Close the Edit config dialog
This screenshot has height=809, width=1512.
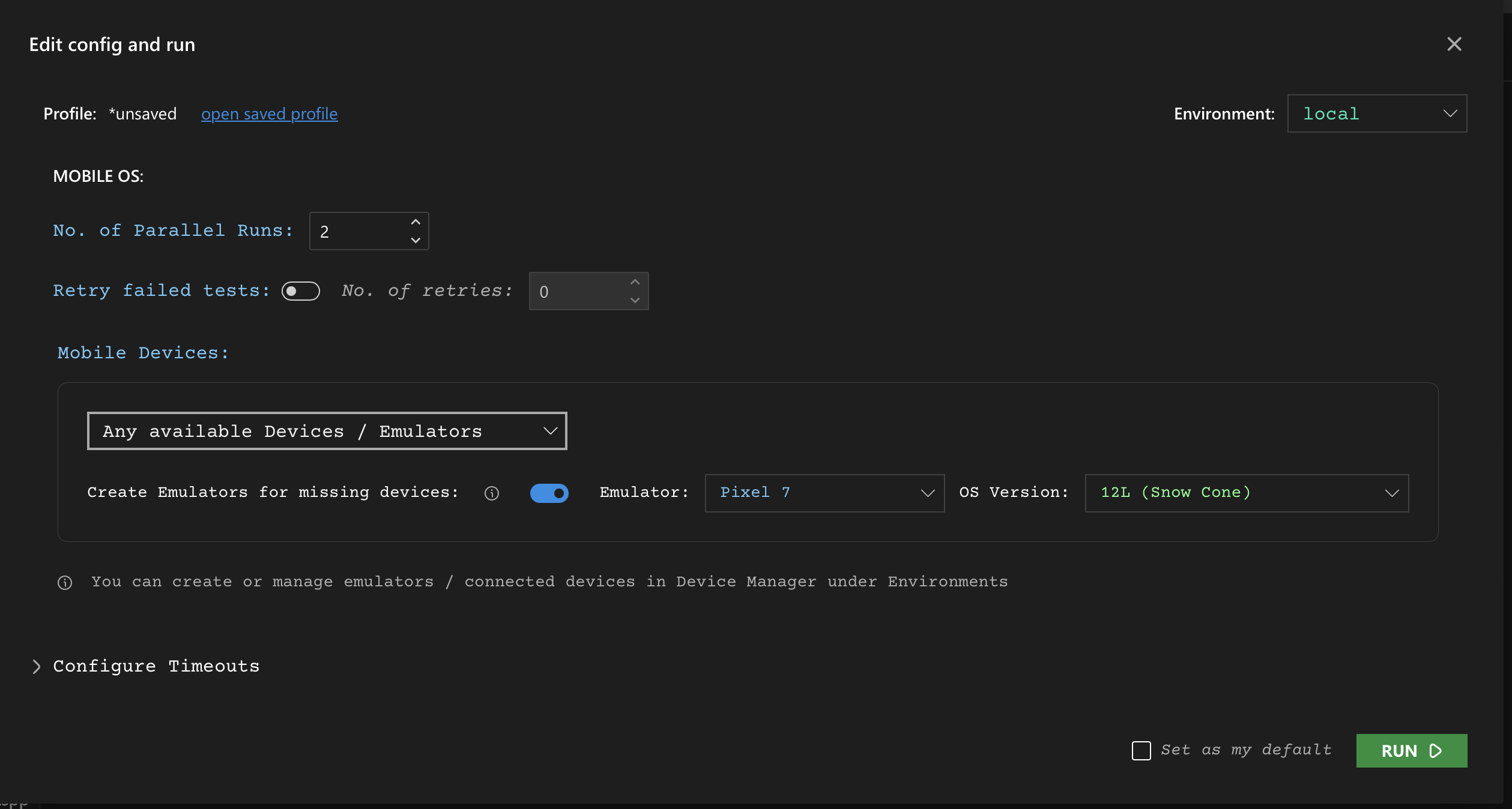(1454, 44)
